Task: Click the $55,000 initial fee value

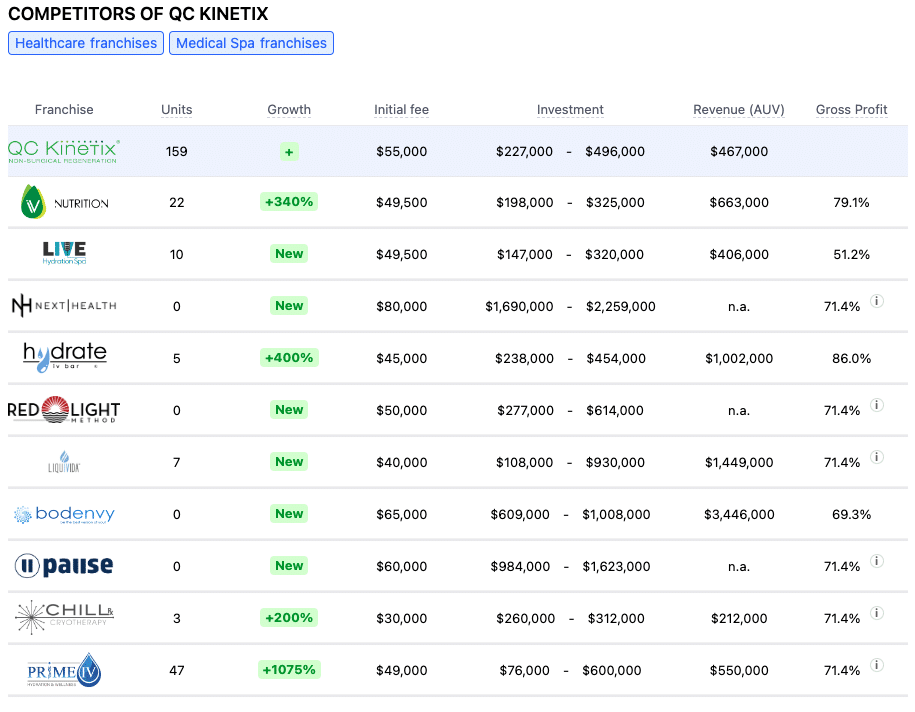Action: tap(401, 152)
